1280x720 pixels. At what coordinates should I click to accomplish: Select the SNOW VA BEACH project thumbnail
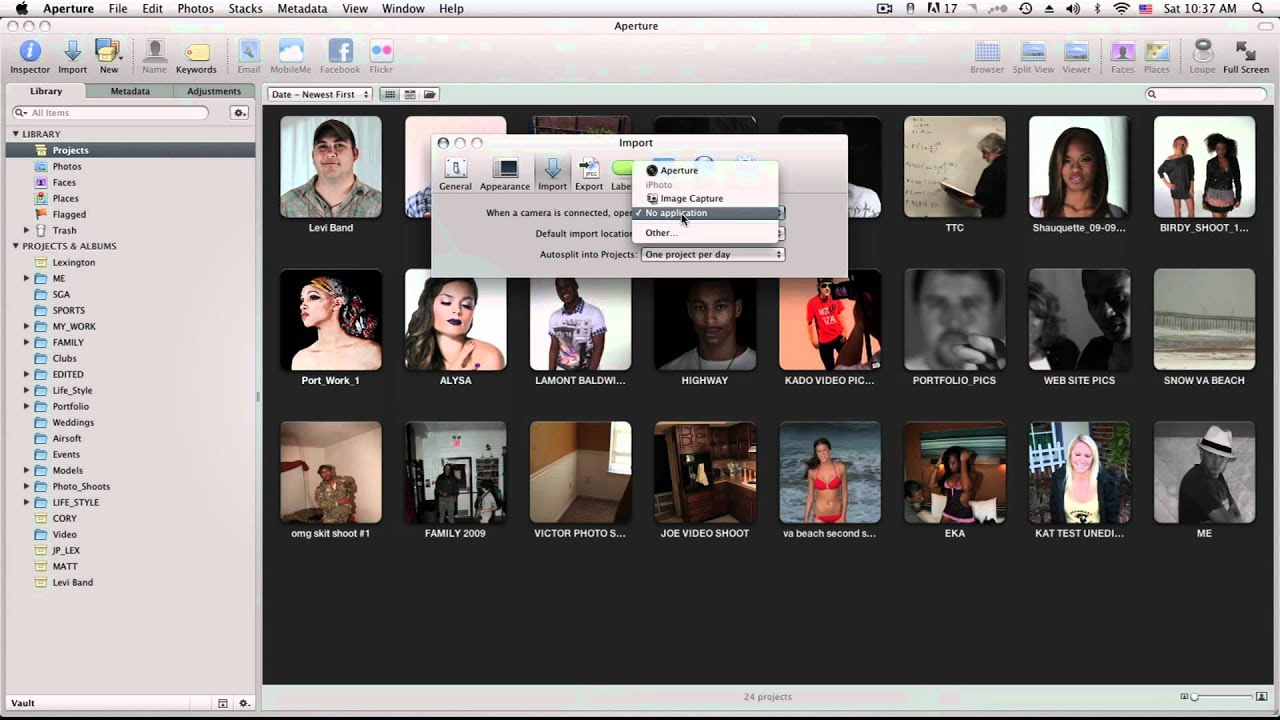(1204, 320)
